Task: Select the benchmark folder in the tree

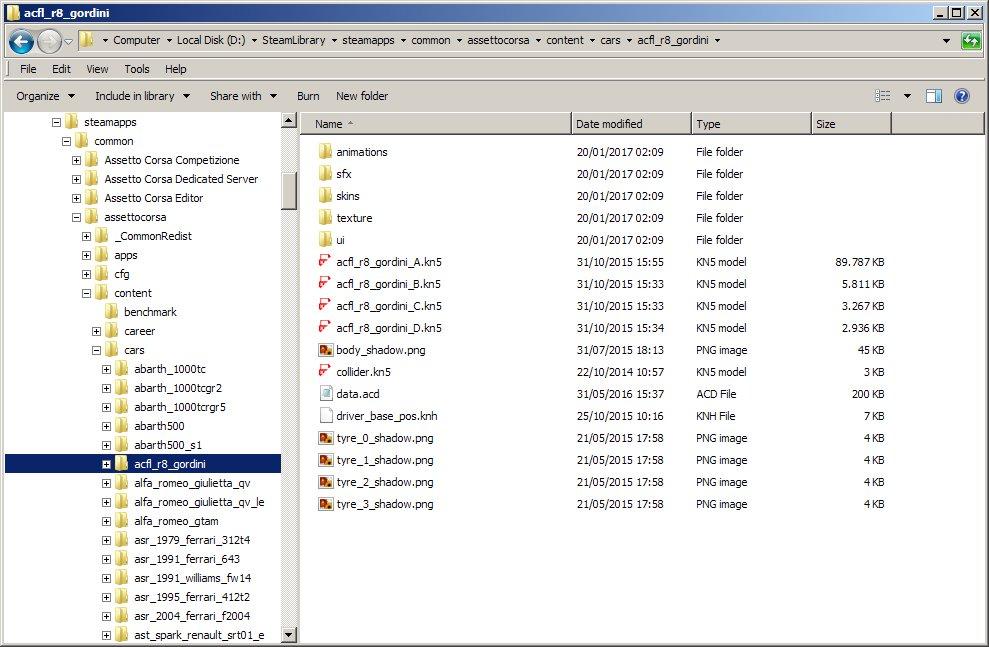Action: pyautogui.click(x=150, y=312)
